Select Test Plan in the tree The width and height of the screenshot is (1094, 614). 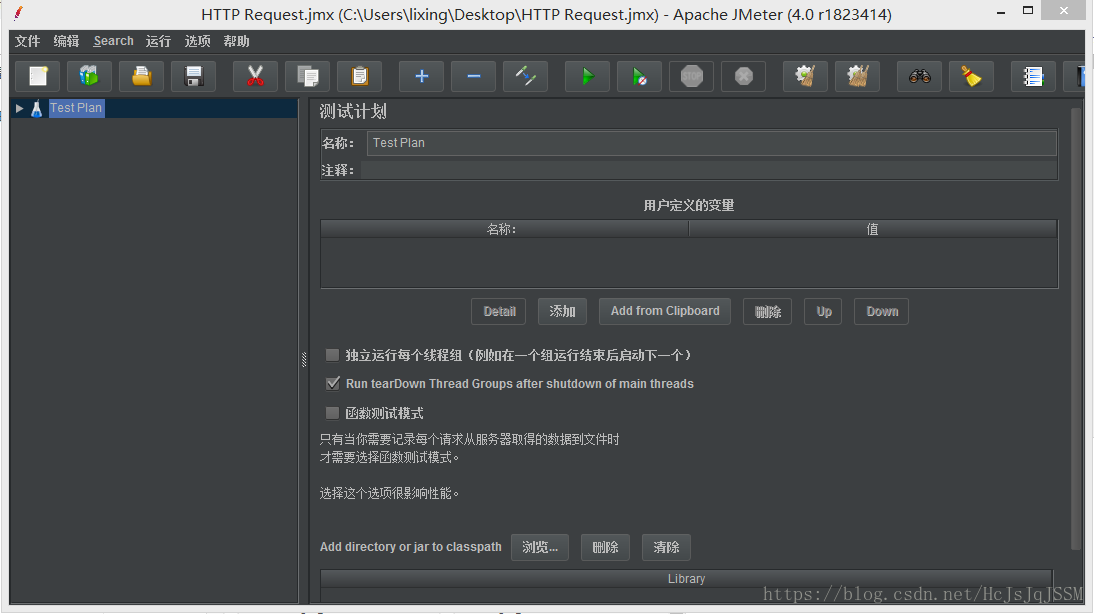tap(76, 108)
